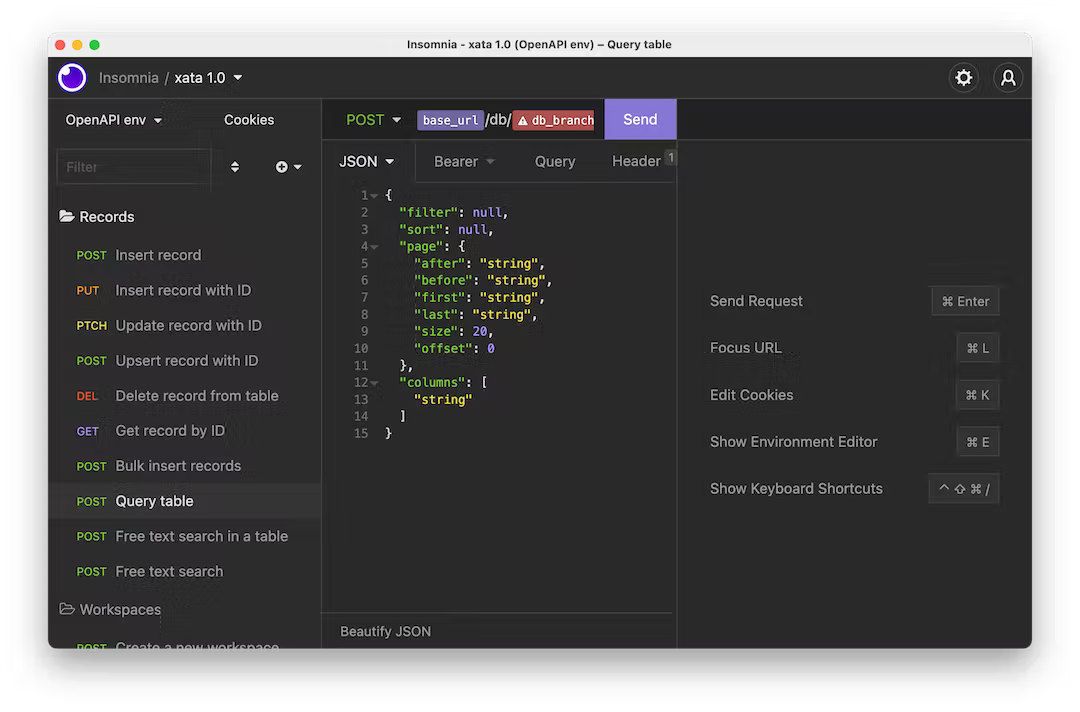
Task: Switch to the Query tab
Action: tap(554, 161)
